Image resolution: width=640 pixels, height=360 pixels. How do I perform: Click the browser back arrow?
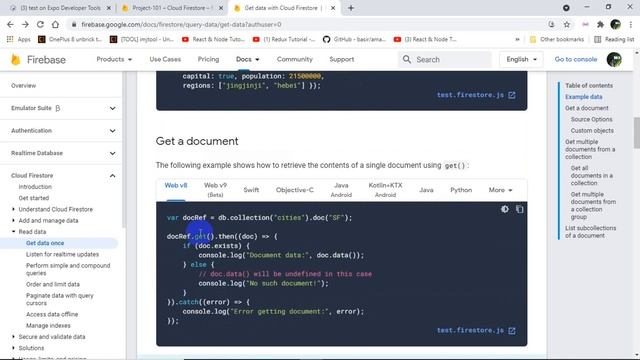[x=10, y=24]
